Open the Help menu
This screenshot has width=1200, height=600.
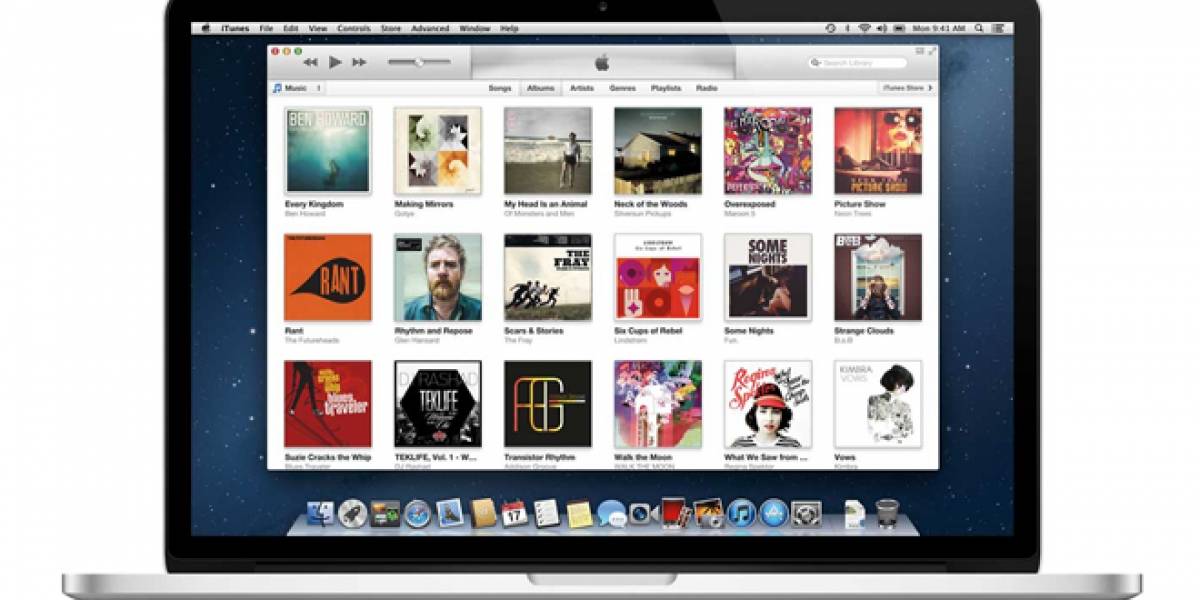[510, 28]
